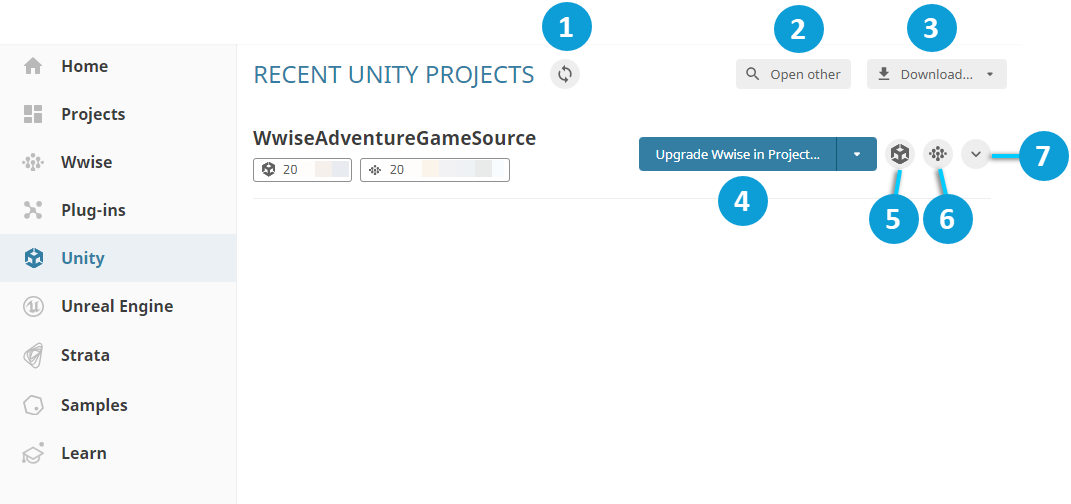Click the Projects grid icon

(33, 114)
